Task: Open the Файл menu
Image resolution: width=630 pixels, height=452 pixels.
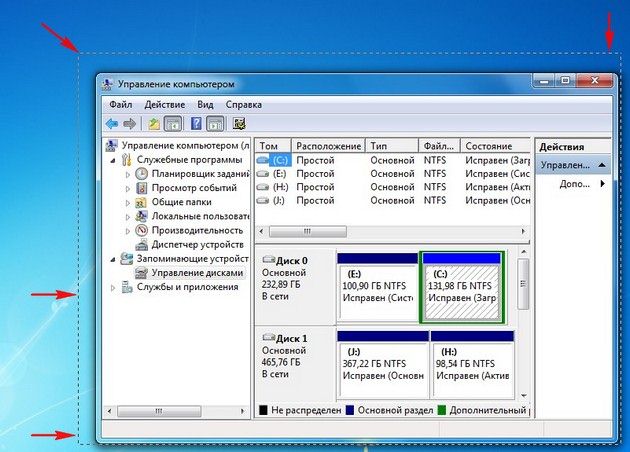Action: (x=121, y=105)
